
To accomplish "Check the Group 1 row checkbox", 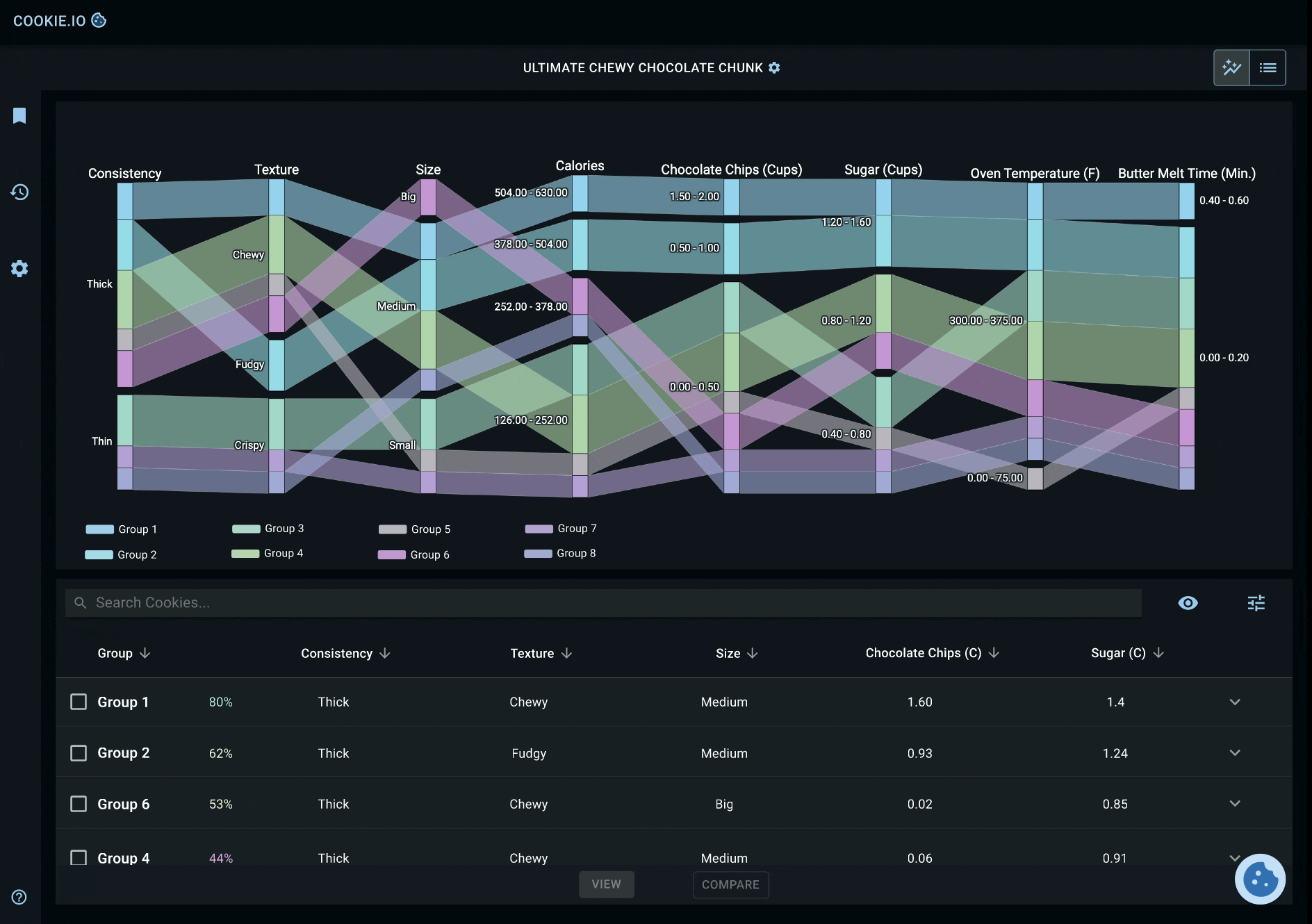I will click(79, 702).
